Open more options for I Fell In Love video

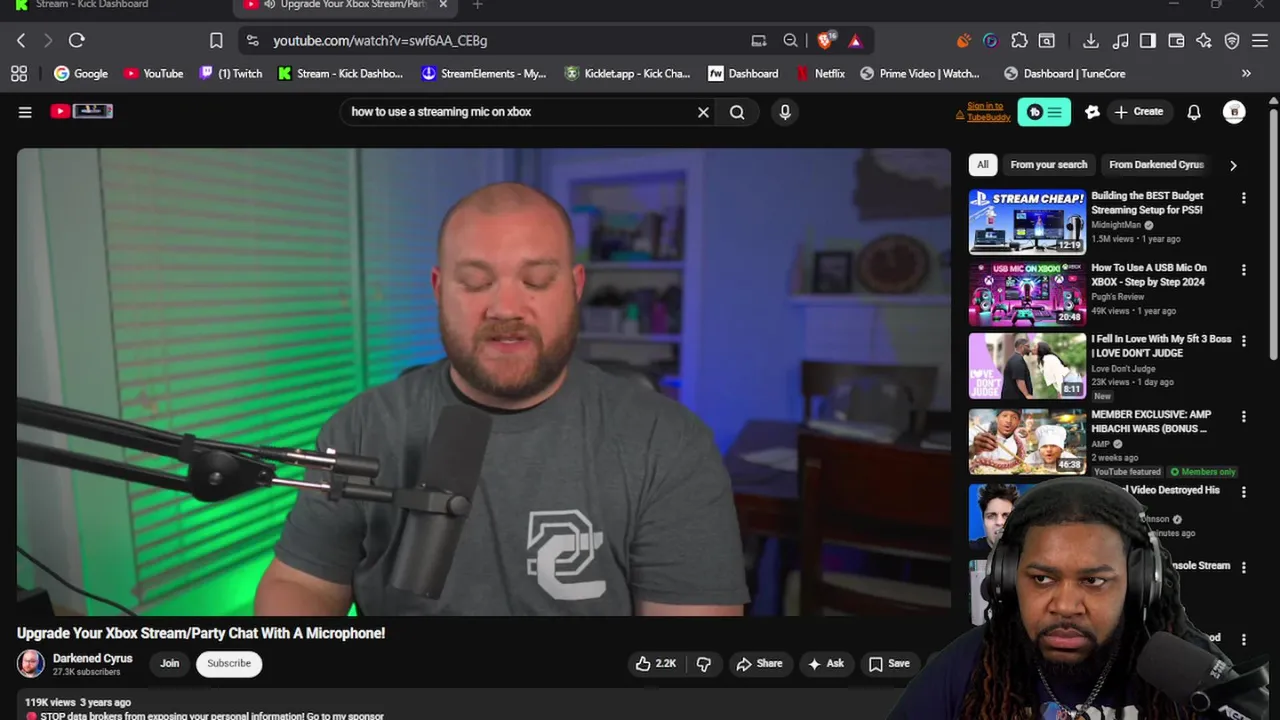pos(1243,341)
